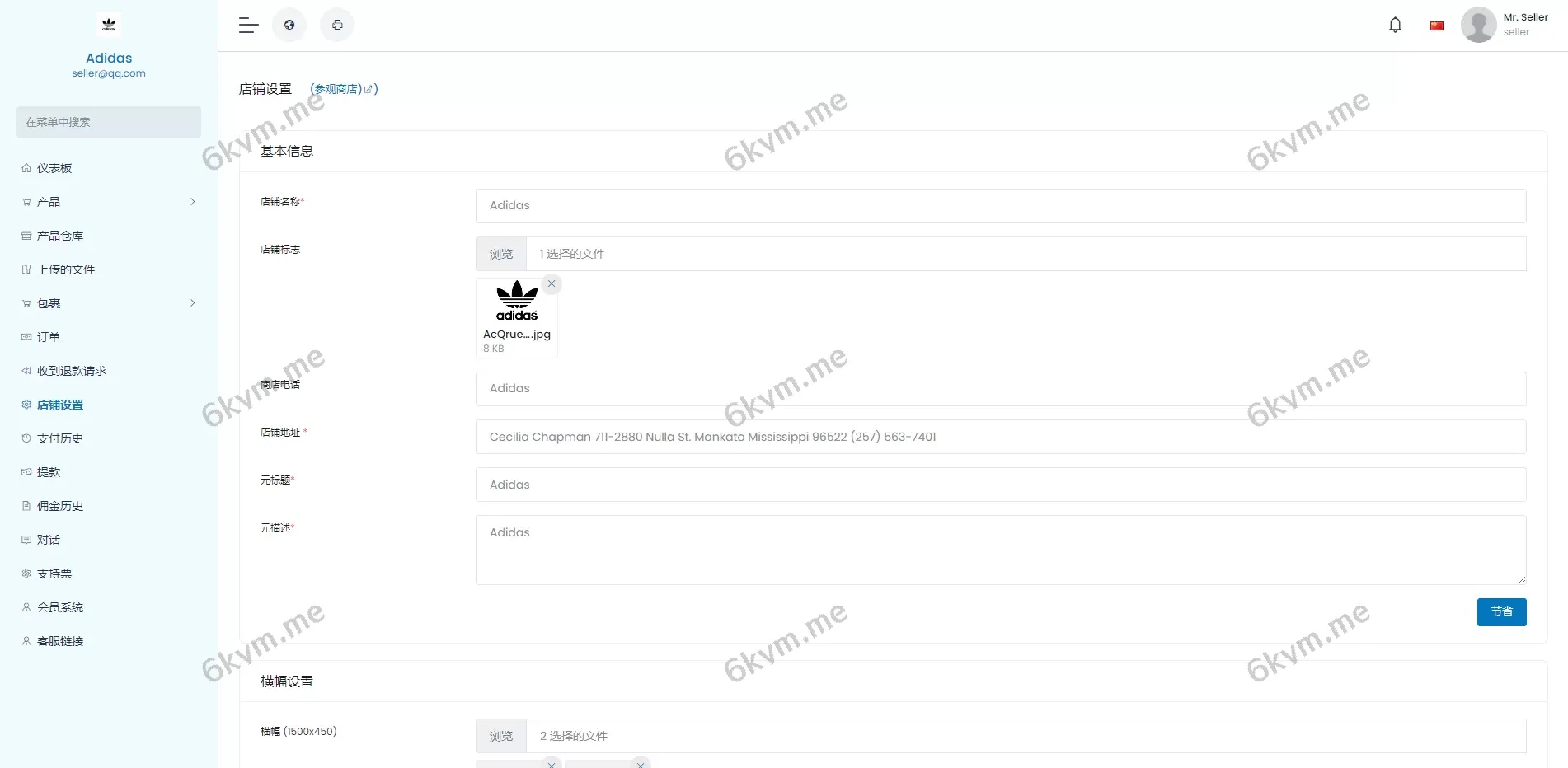Click 浏览 to browse shop logo
The width and height of the screenshot is (1568, 768).
[501, 254]
